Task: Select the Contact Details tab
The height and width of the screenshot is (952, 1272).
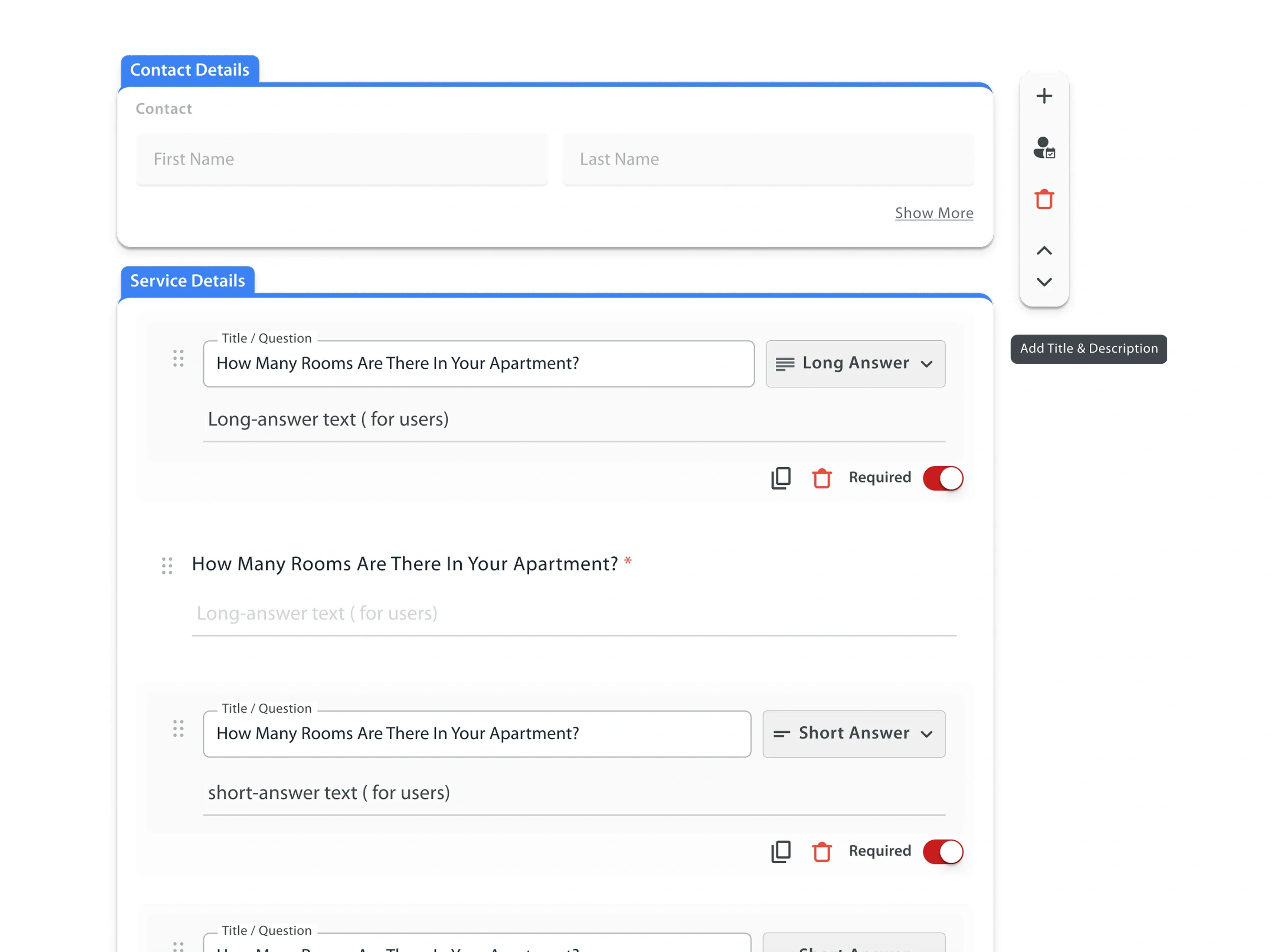Action: (190, 69)
